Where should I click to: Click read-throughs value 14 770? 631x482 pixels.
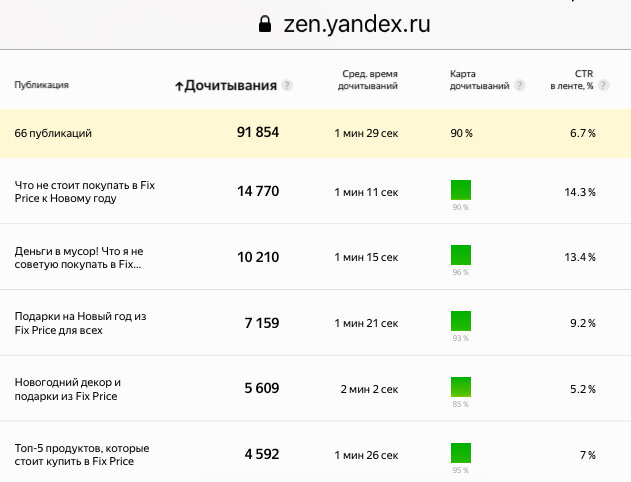coord(258,191)
